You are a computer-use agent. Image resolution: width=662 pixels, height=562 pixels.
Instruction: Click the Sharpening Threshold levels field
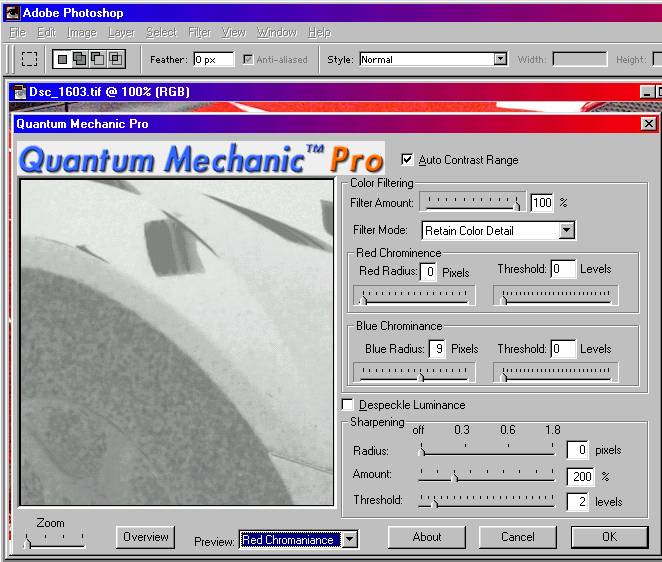click(578, 502)
